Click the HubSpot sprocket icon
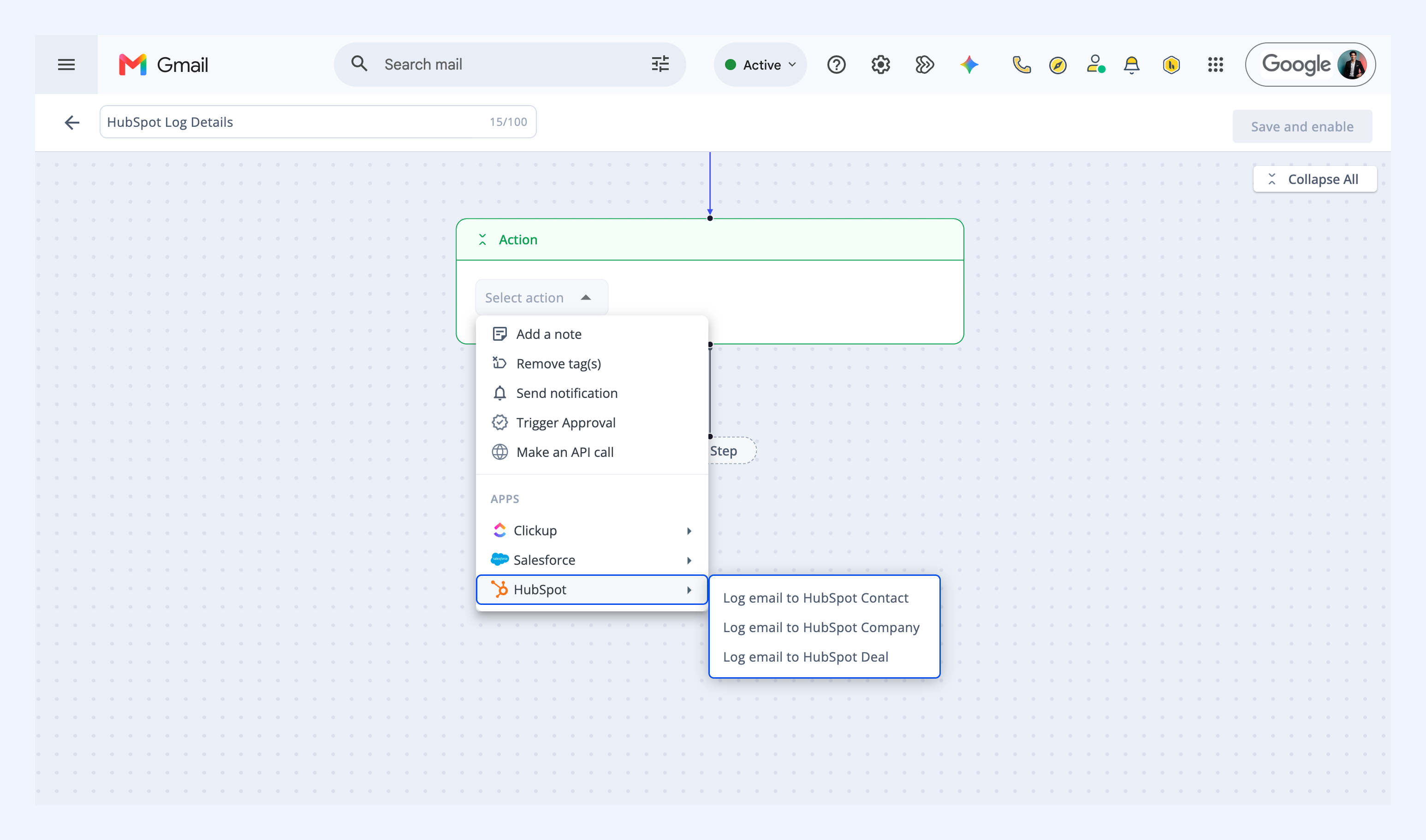The height and width of the screenshot is (840, 1426). pos(499,589)
